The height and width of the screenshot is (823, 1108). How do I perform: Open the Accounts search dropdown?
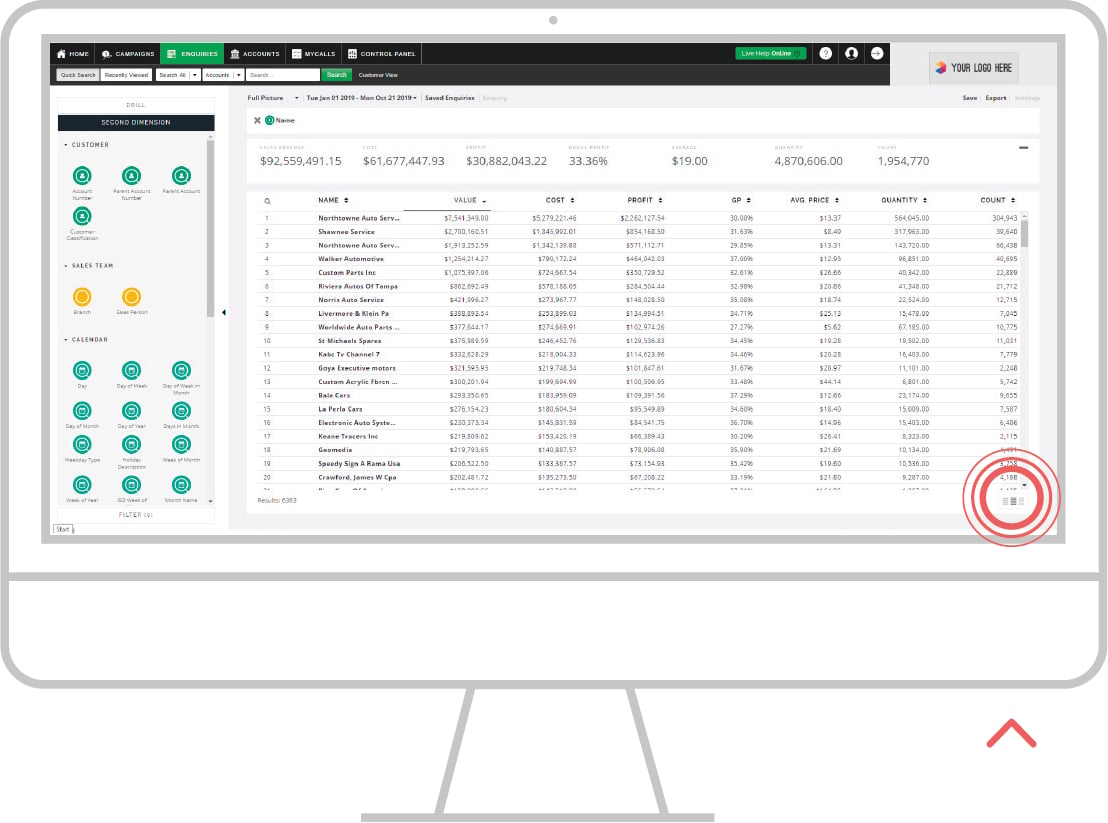[223, 75]
